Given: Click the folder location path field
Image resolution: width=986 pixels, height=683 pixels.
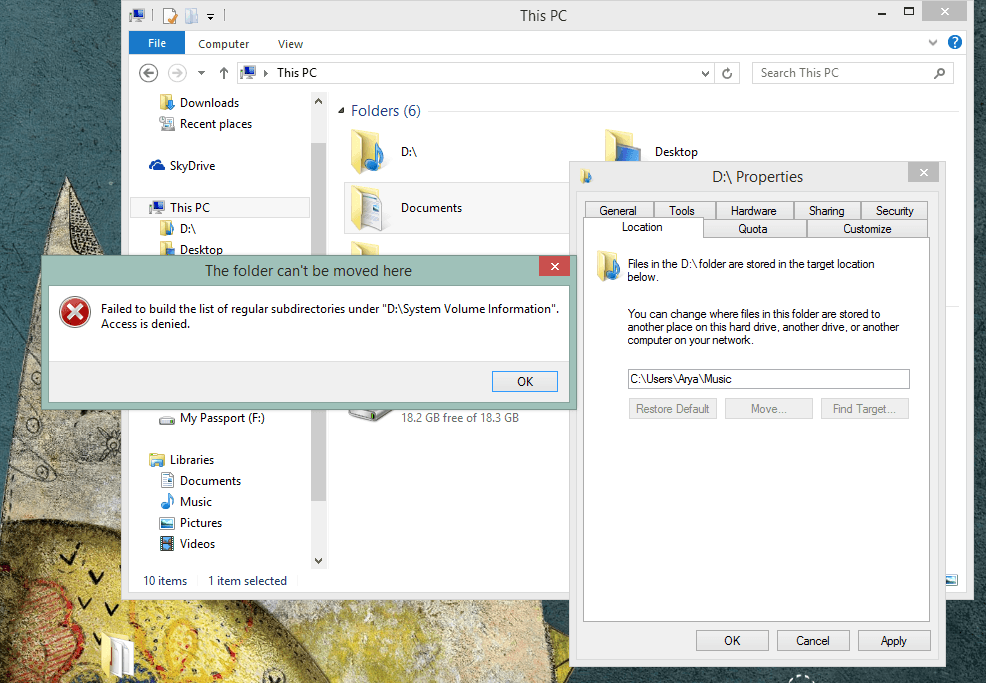Looking at the screenshot, I should point(767,379).
